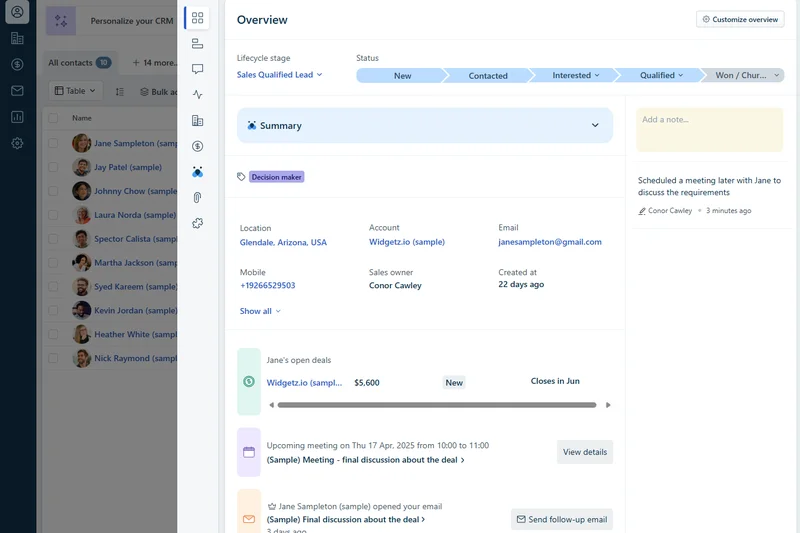Open the deals dollar icon in panel
Image resolution: width=800 pixels, height=533 pixels.
[197, 146]
